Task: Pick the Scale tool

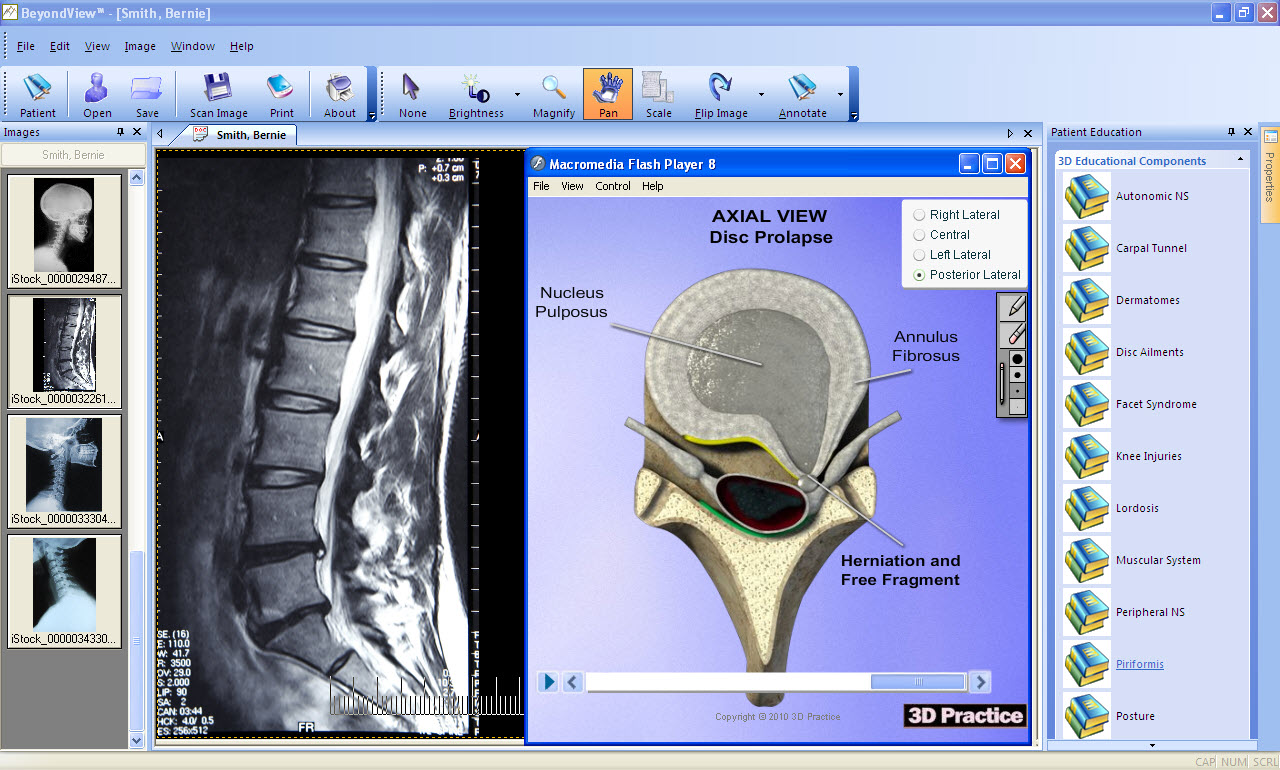Action: (x=659, y=96)
